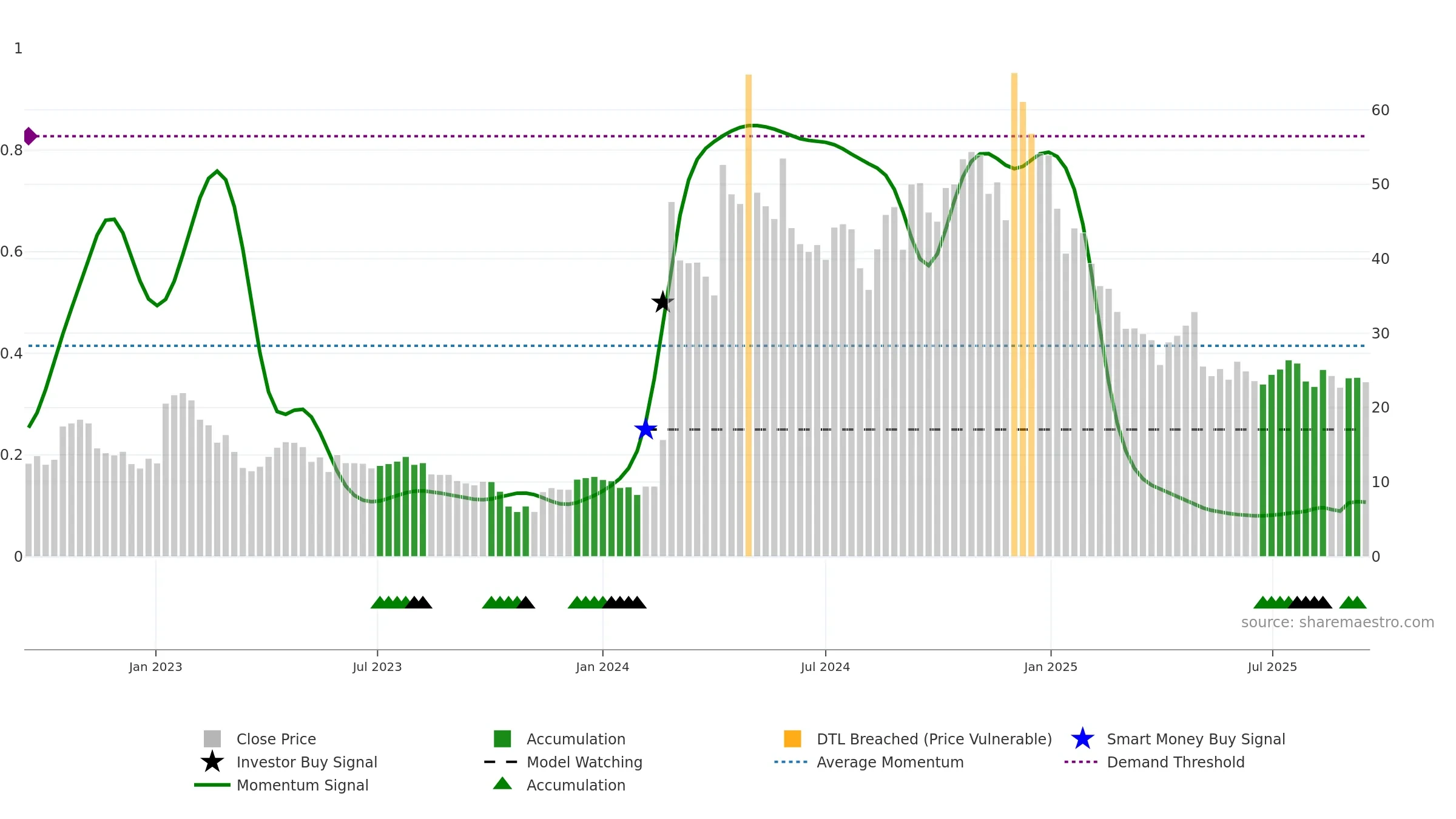Click the orange DTL Breached legend square
1456x819 pixels.
pyautogui.click(x=792, y=739)
